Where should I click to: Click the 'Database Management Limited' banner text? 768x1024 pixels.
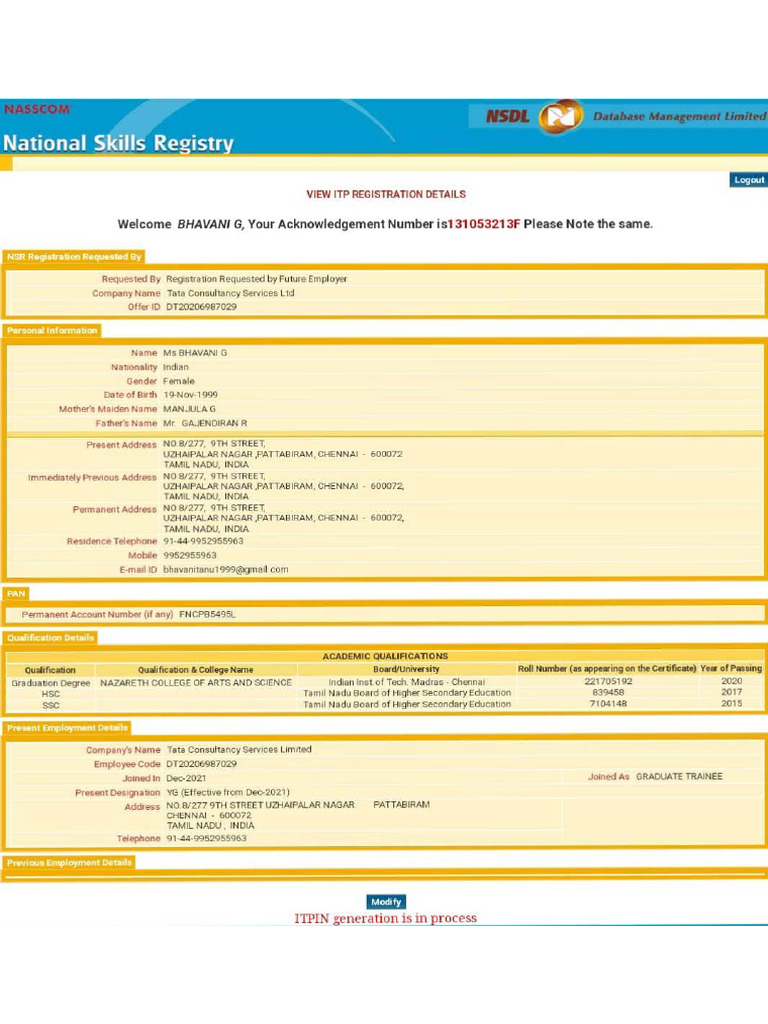click(x=679, y=116)
